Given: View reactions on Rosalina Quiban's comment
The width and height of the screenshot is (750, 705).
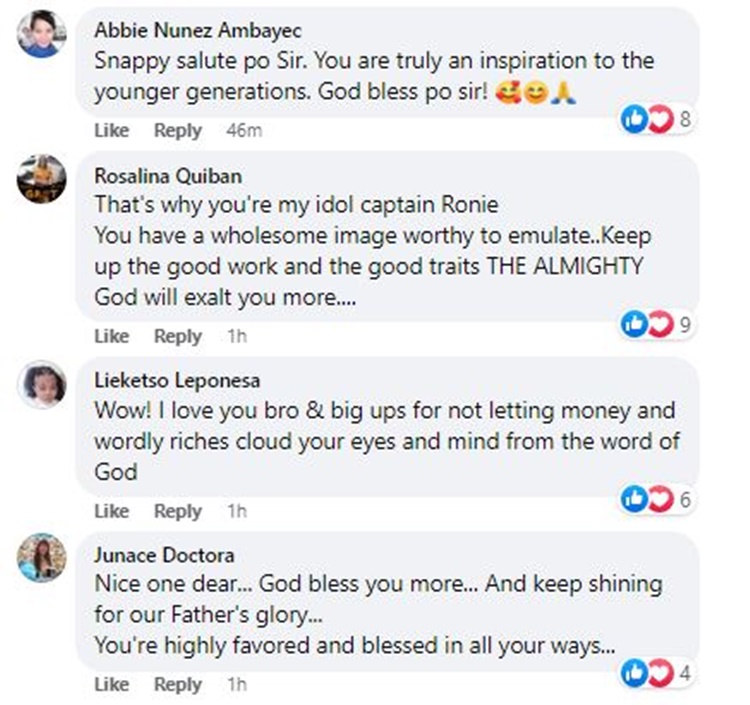Looking at the screenshot, I should tap(657, 323).
